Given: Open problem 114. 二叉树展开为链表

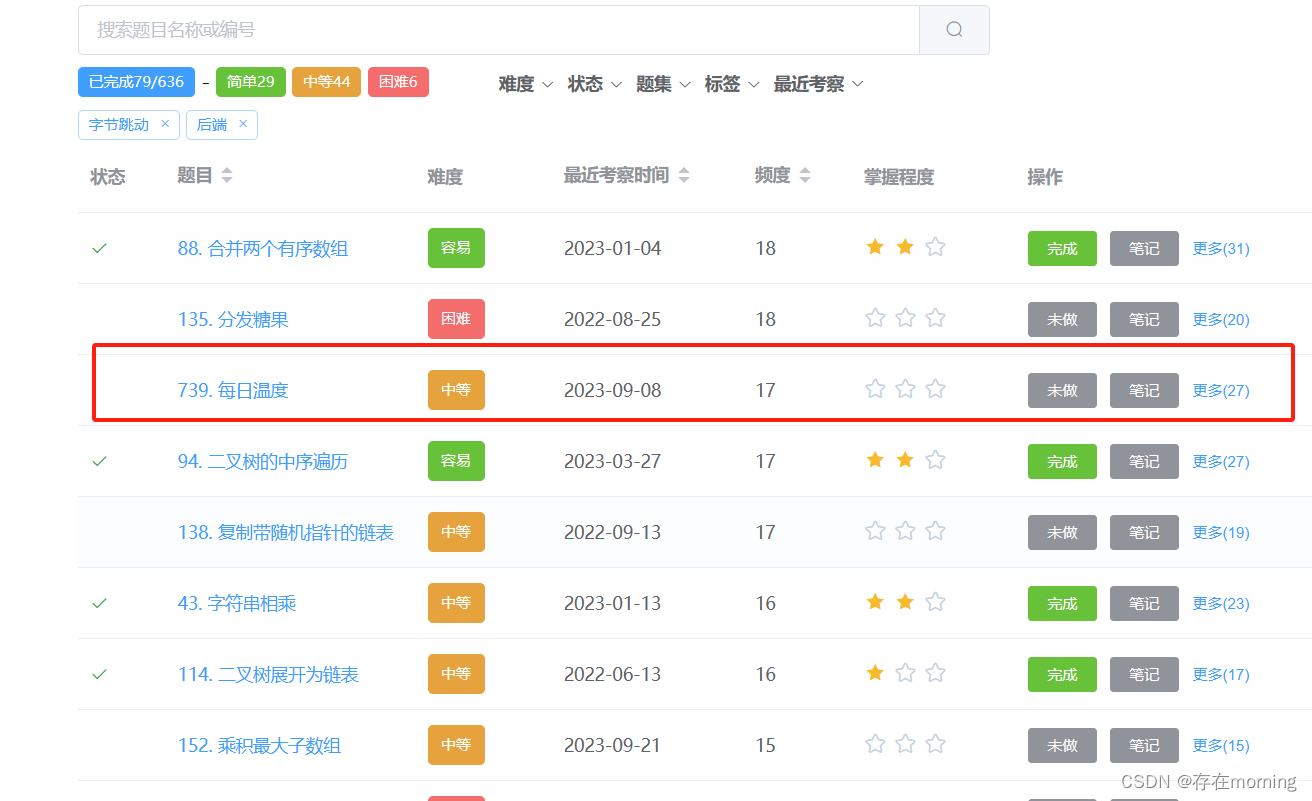Looking at the screenshot, I should (268, 675).
